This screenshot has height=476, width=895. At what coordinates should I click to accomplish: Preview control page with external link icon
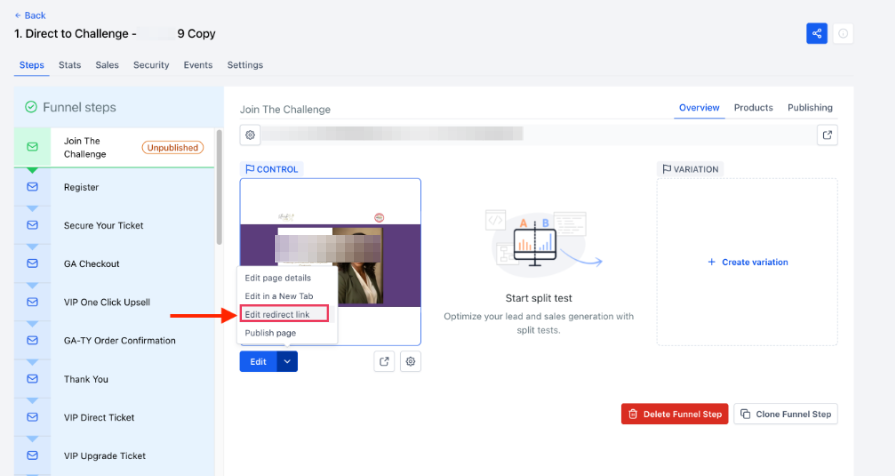[x=384, y=361]
